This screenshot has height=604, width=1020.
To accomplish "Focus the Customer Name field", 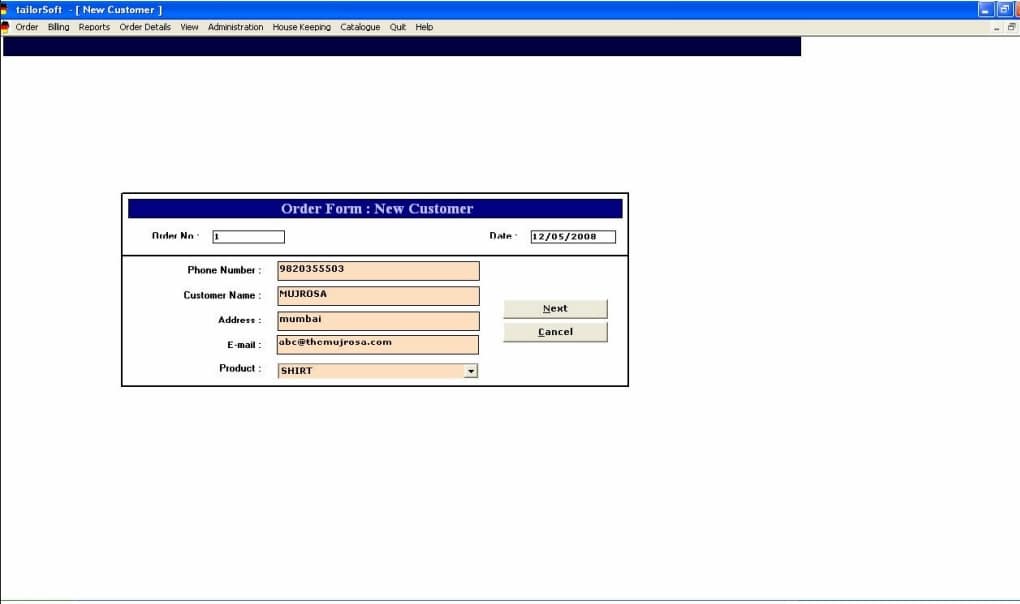I will click(377, 296).
